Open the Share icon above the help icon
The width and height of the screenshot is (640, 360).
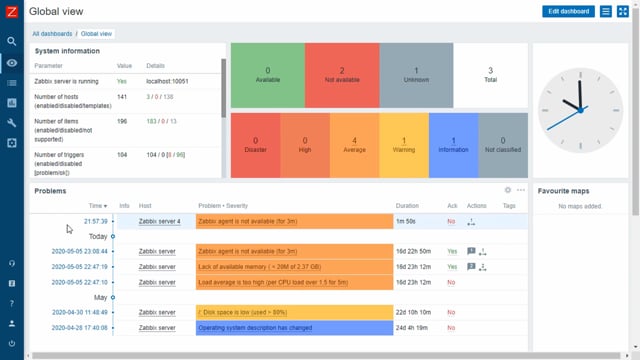click(x=11, y=283)
